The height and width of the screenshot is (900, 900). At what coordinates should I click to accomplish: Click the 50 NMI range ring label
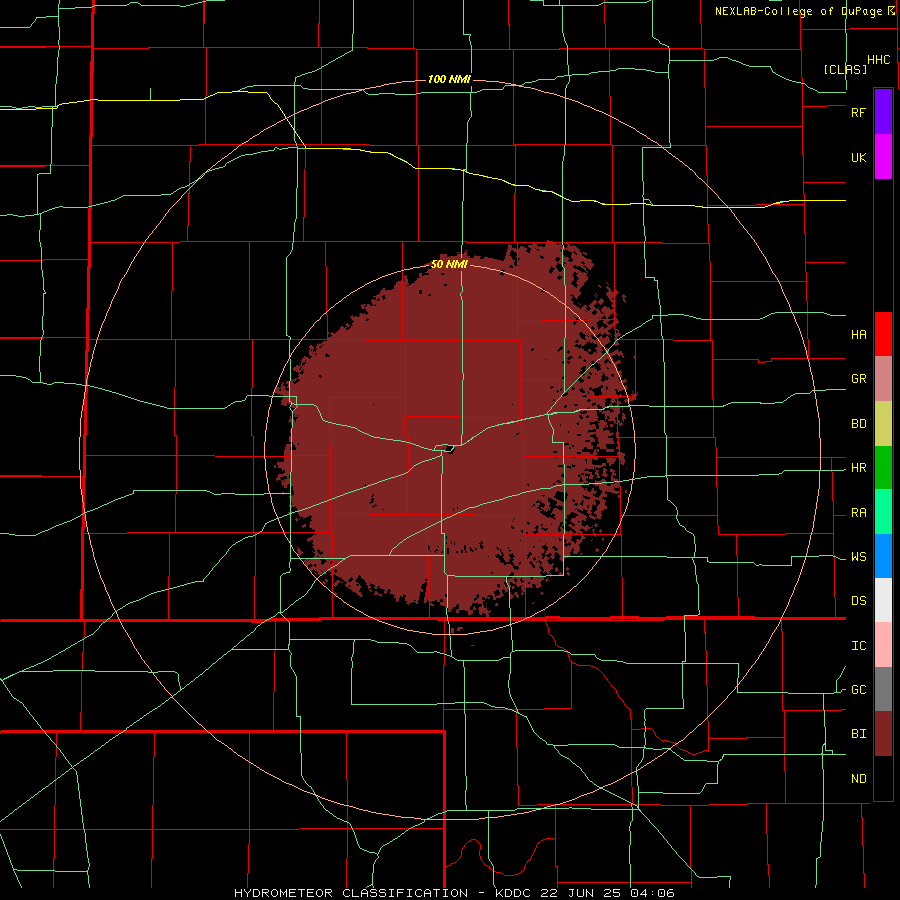(x=449, y=264)
